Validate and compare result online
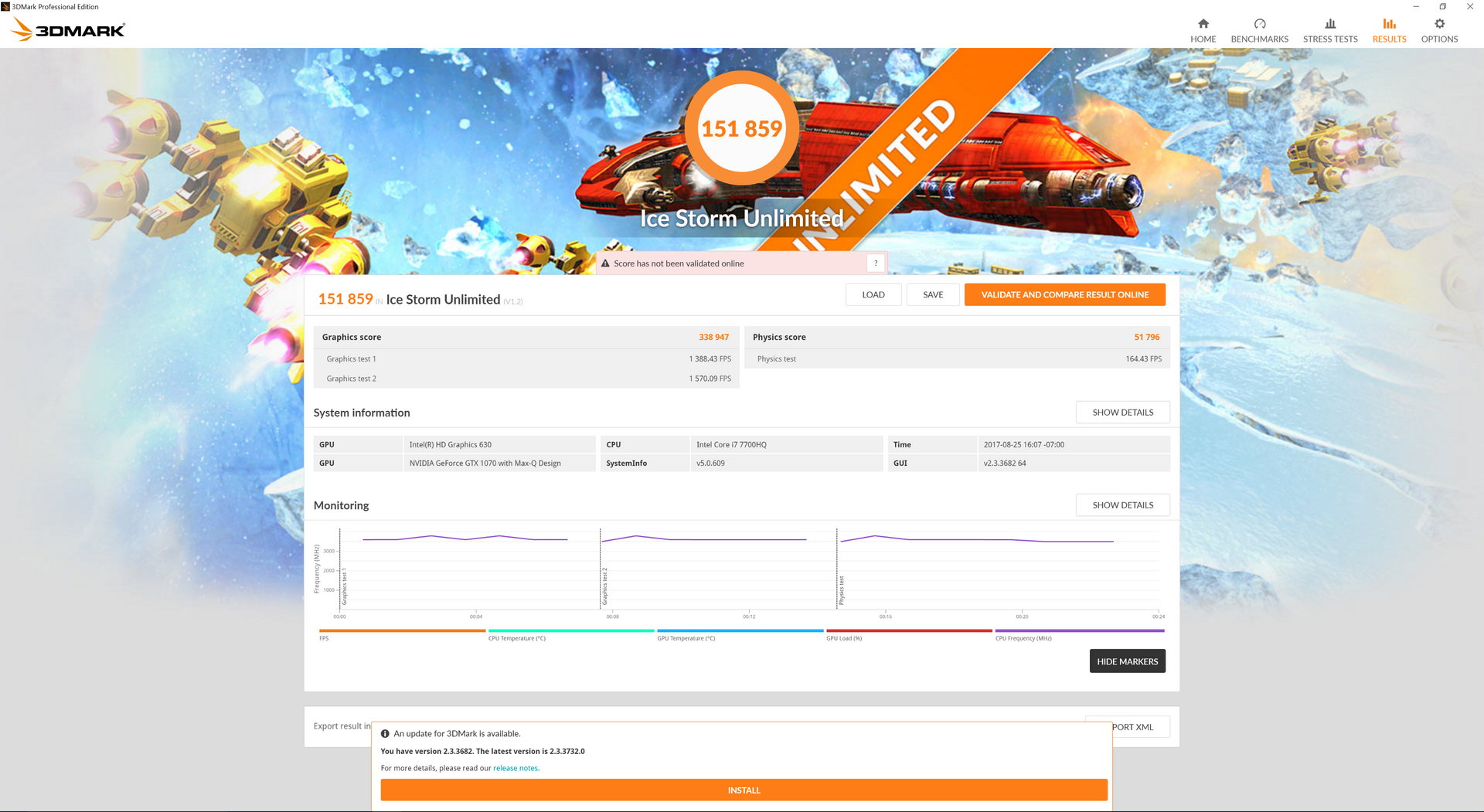The image size is (1484, 812). [x=1064, y=295]
